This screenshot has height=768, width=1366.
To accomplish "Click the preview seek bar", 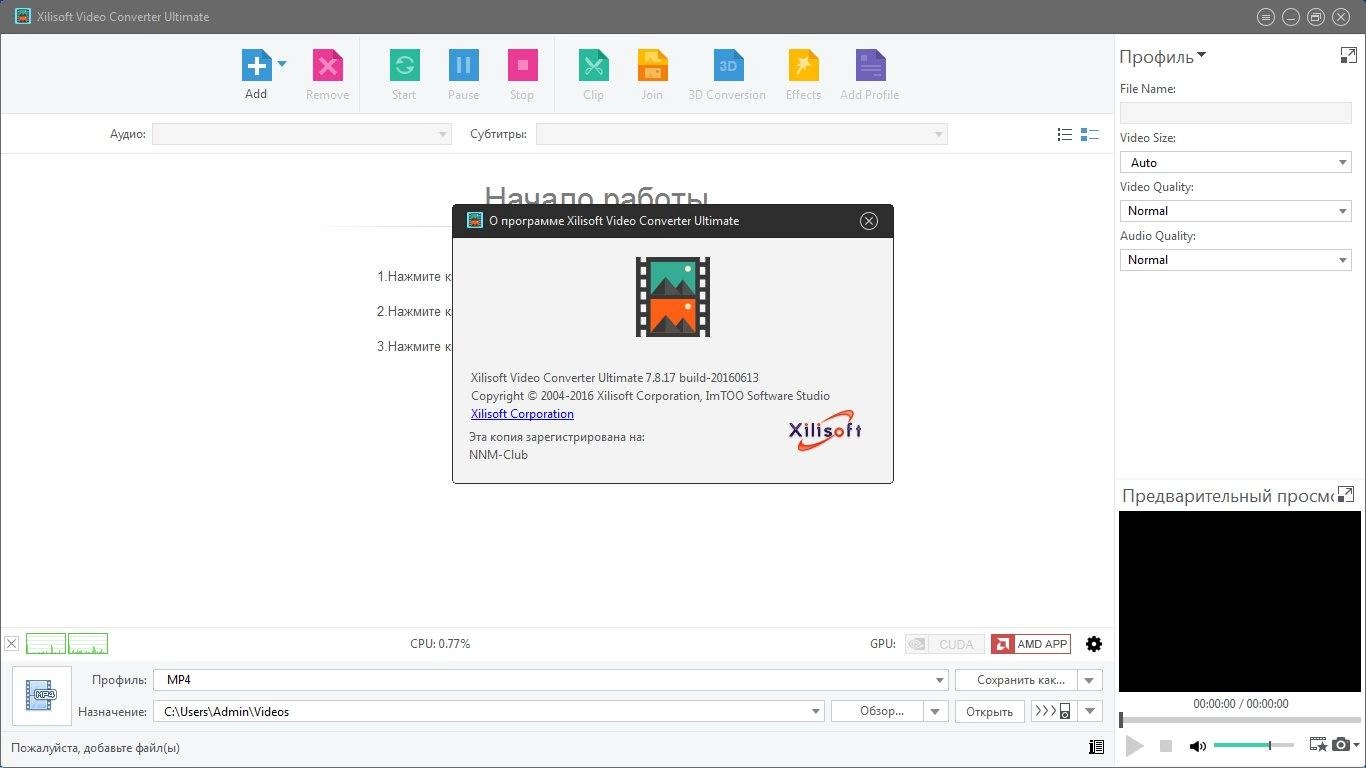I will coord(1240,720).
